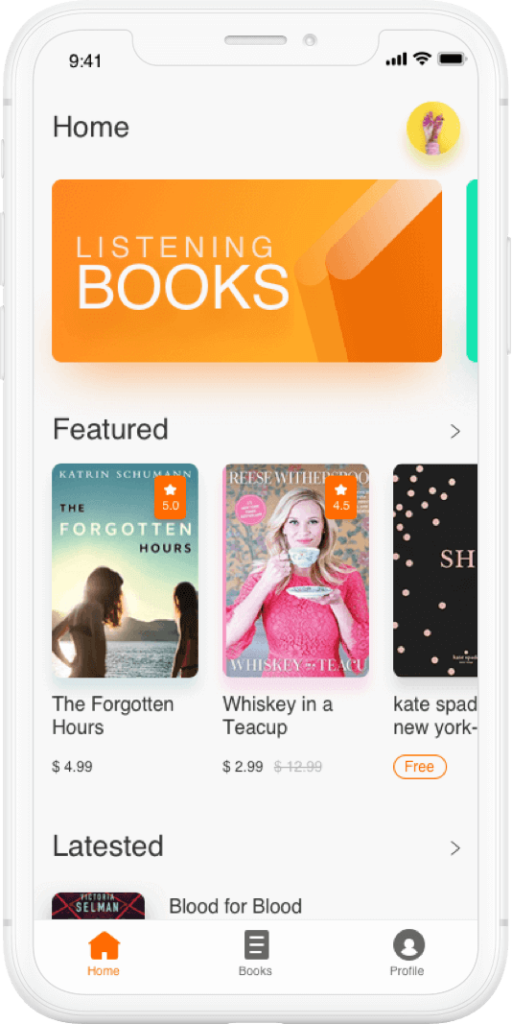Open the Profile person icon in bottom bar
512x1024 pixels.
pyautogui.click(x=408, y=945)
